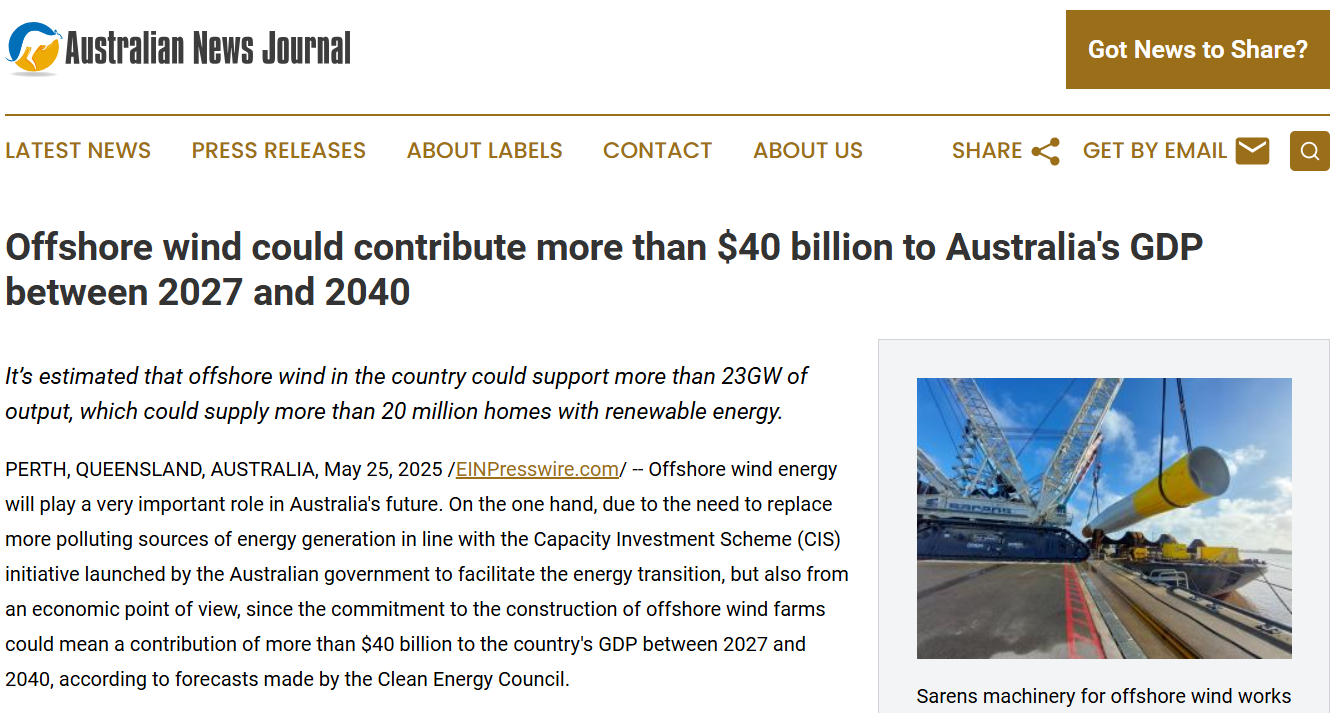Open the search magnifier icon
1337x713 pixels.
(x=1309, y=151)
